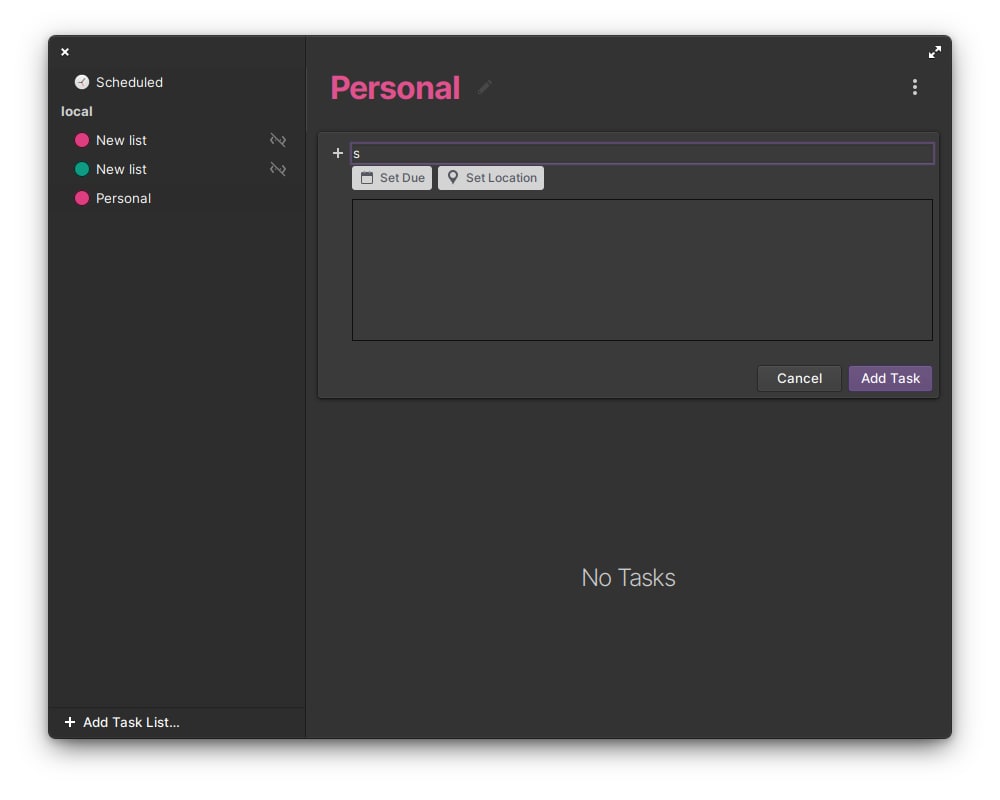Click the Scheduled clock icon
The image size is (1000, 800).
point(82,82)
